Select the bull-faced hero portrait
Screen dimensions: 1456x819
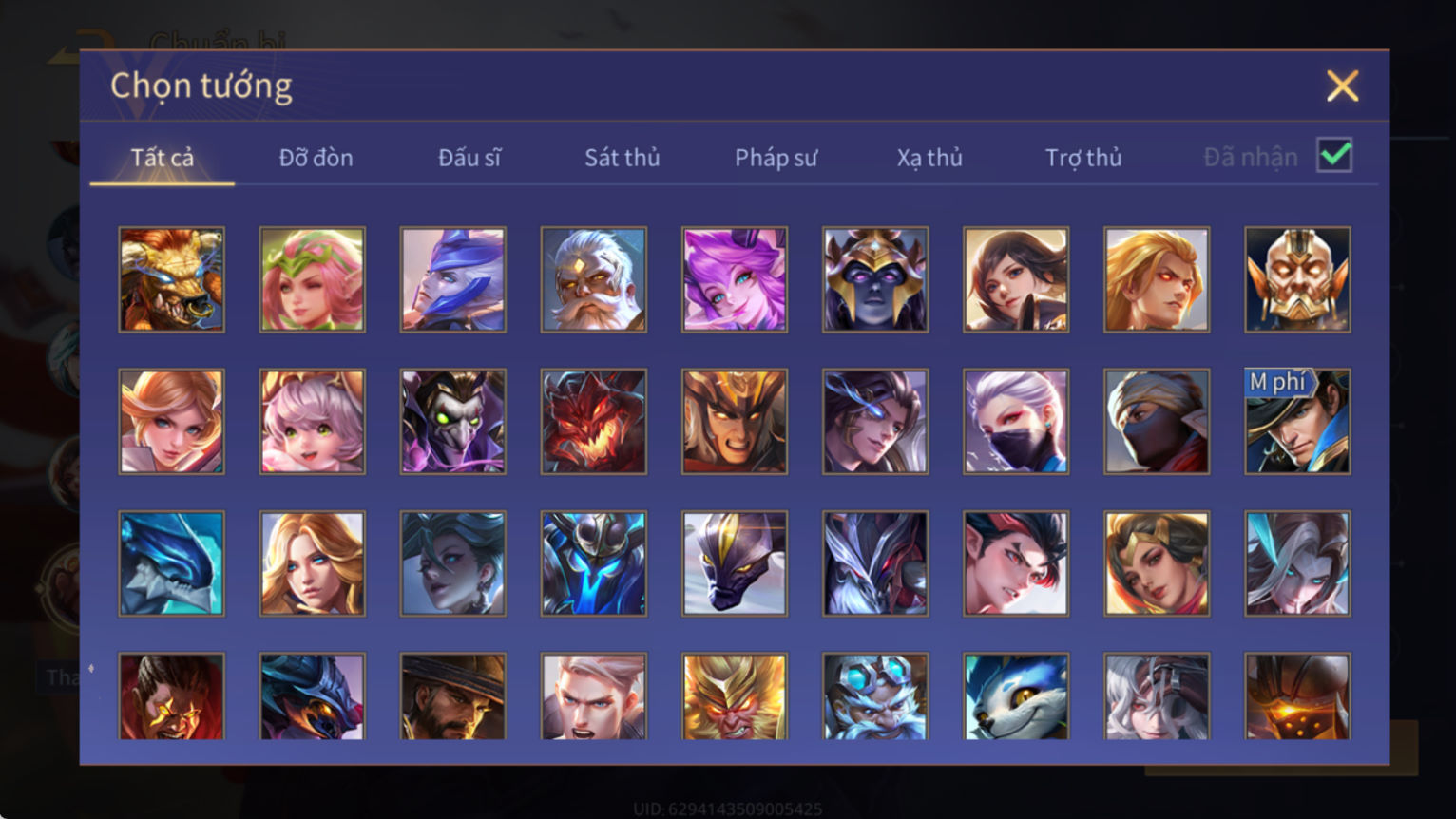pos(172,279)
